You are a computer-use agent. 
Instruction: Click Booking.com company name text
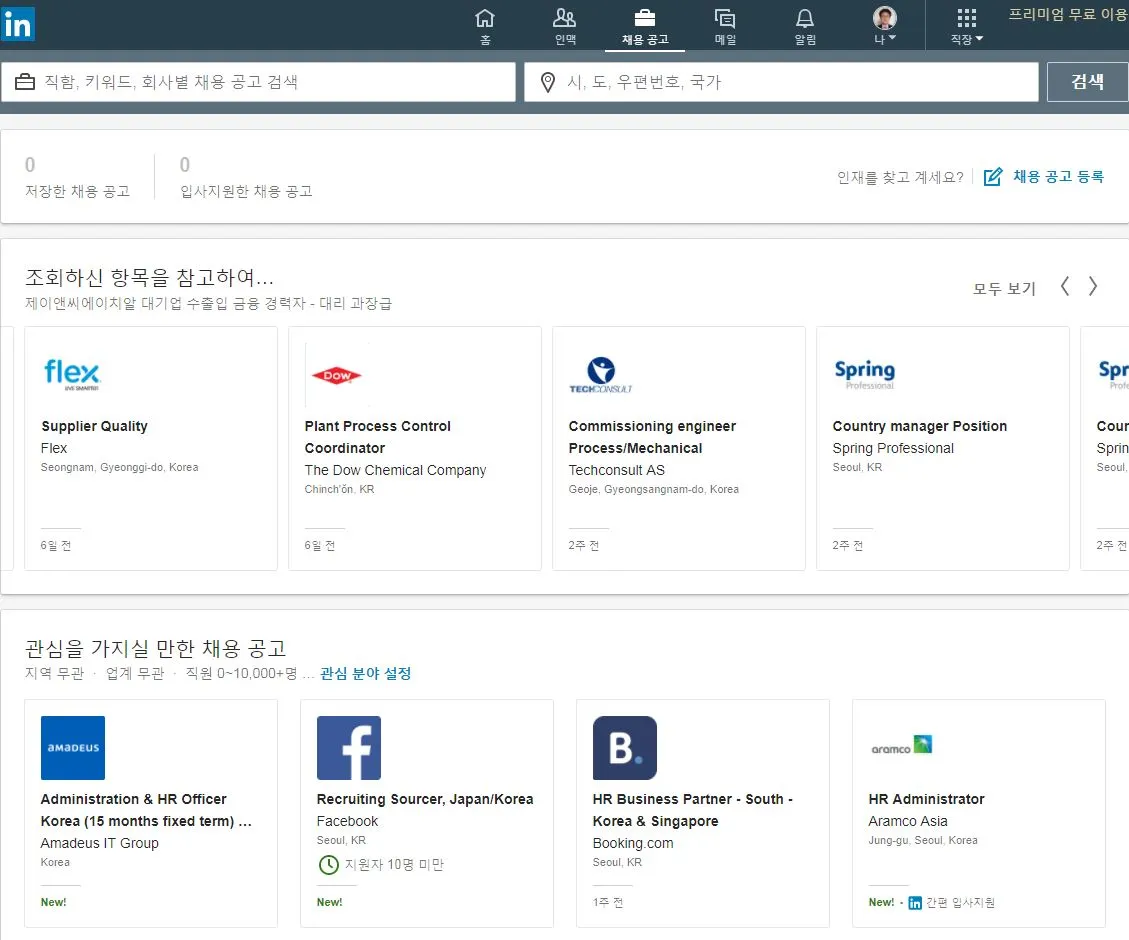coord(633,843)
